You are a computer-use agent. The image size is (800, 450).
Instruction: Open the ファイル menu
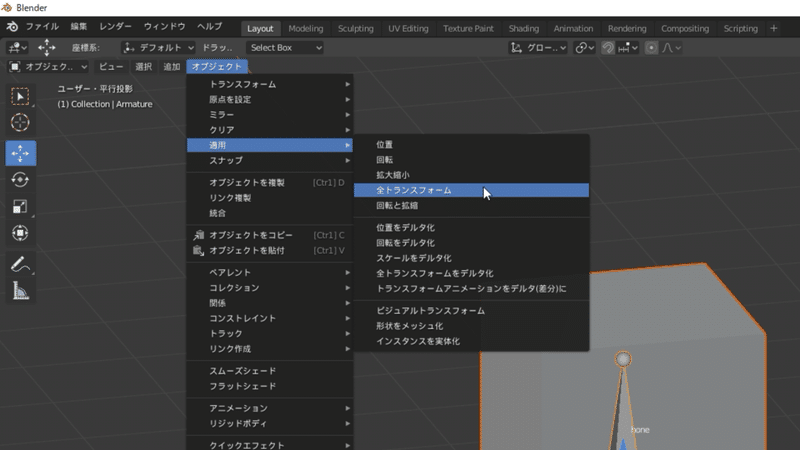click(42, 27)
